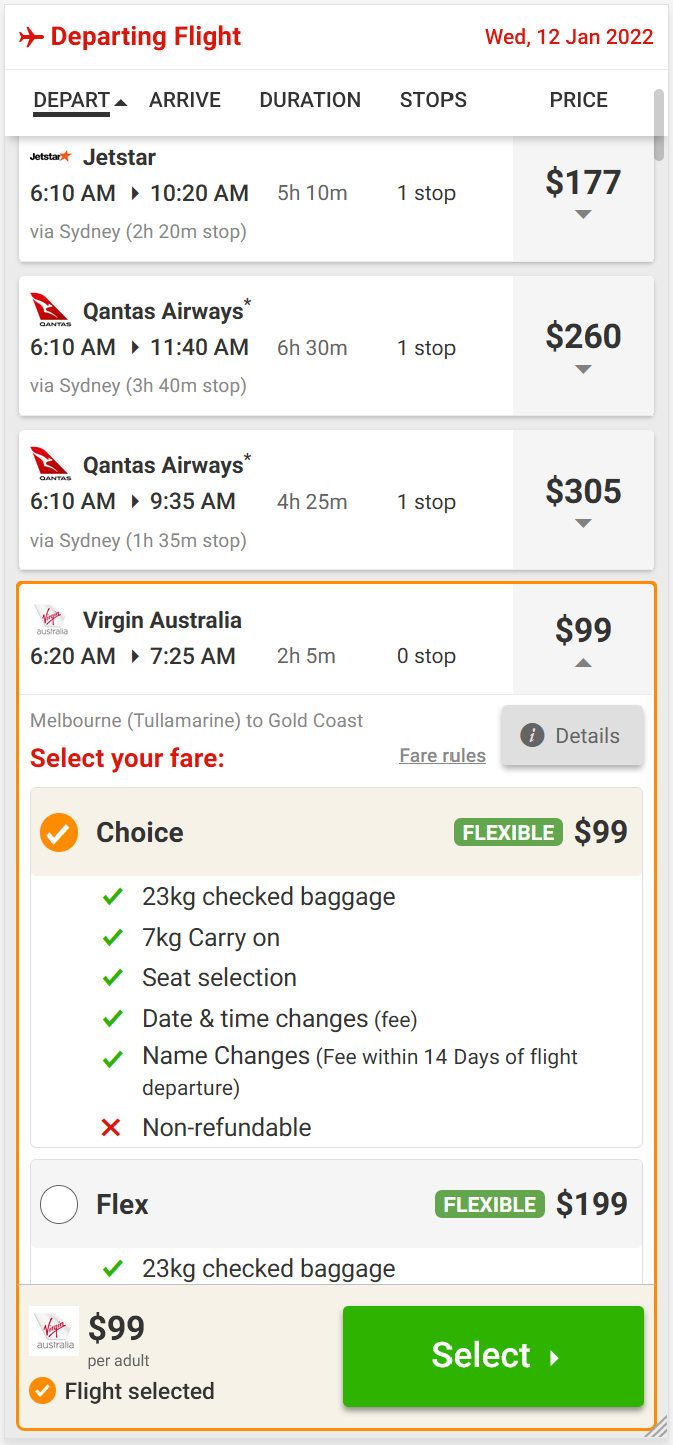Select the Choice fare radio button

pyautogui.click(x=59, y=832)
